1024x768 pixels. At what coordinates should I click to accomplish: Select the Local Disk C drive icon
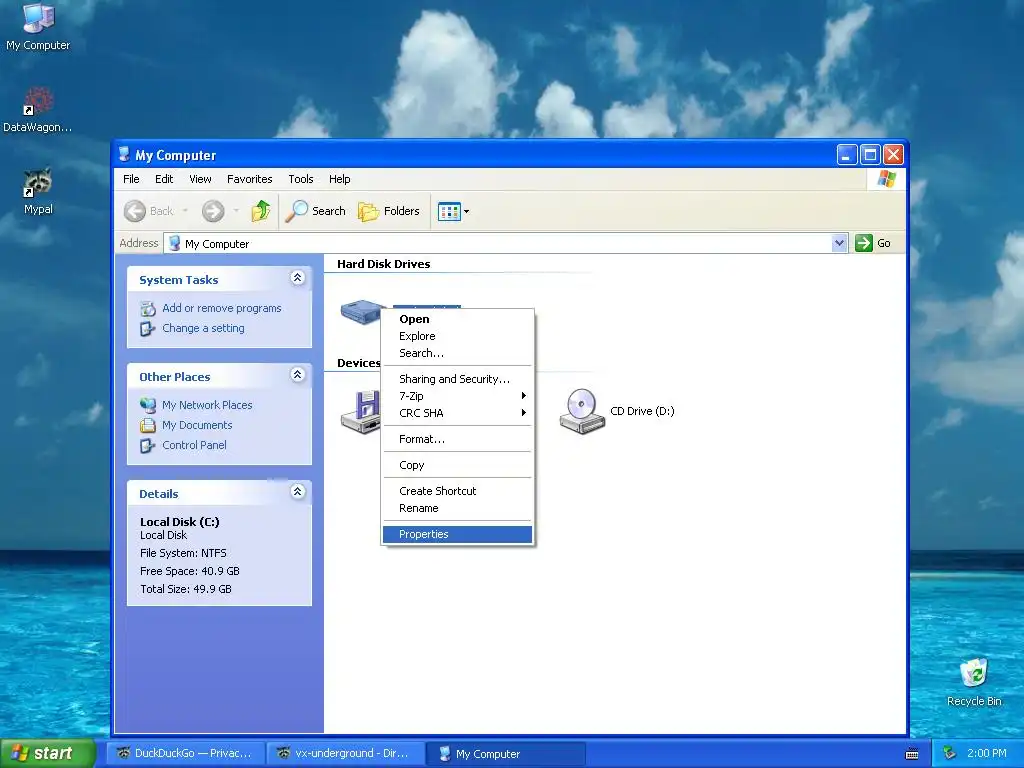tap(360, 312)
